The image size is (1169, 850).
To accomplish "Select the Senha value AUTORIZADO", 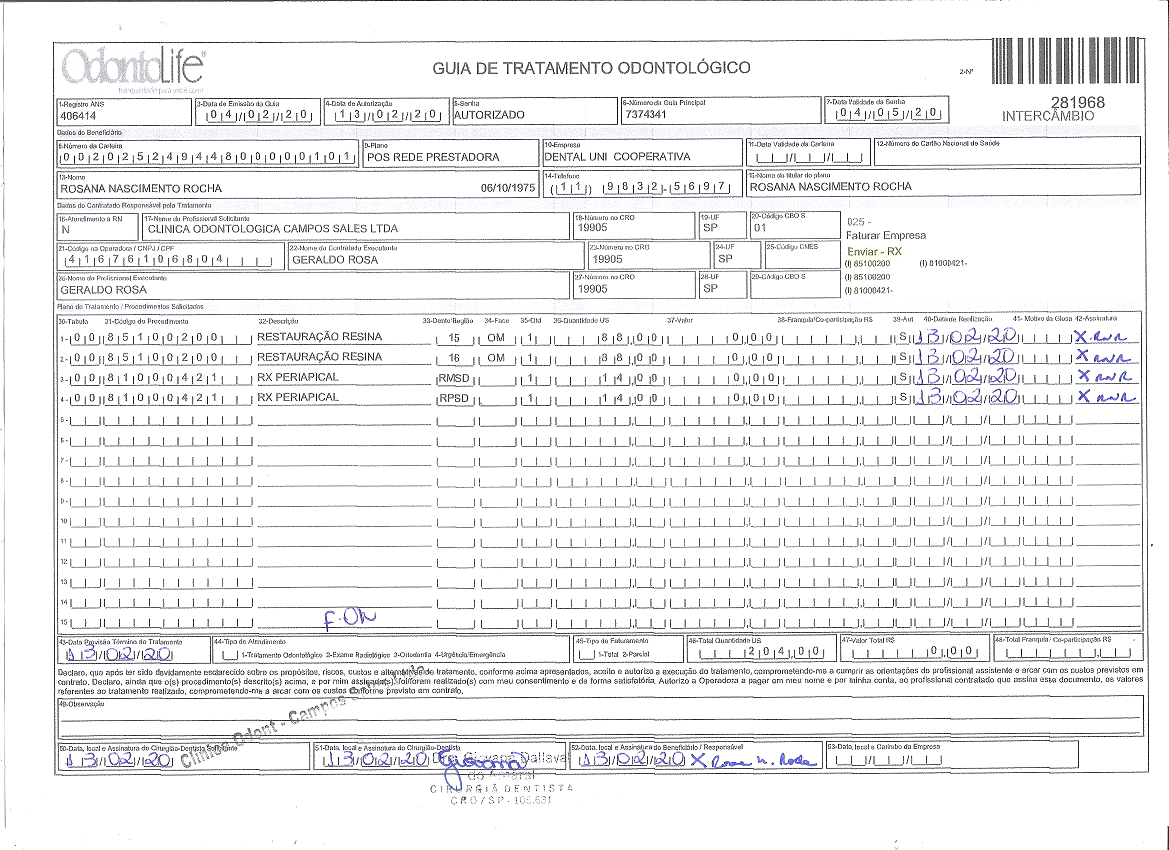I will point(489,115).
